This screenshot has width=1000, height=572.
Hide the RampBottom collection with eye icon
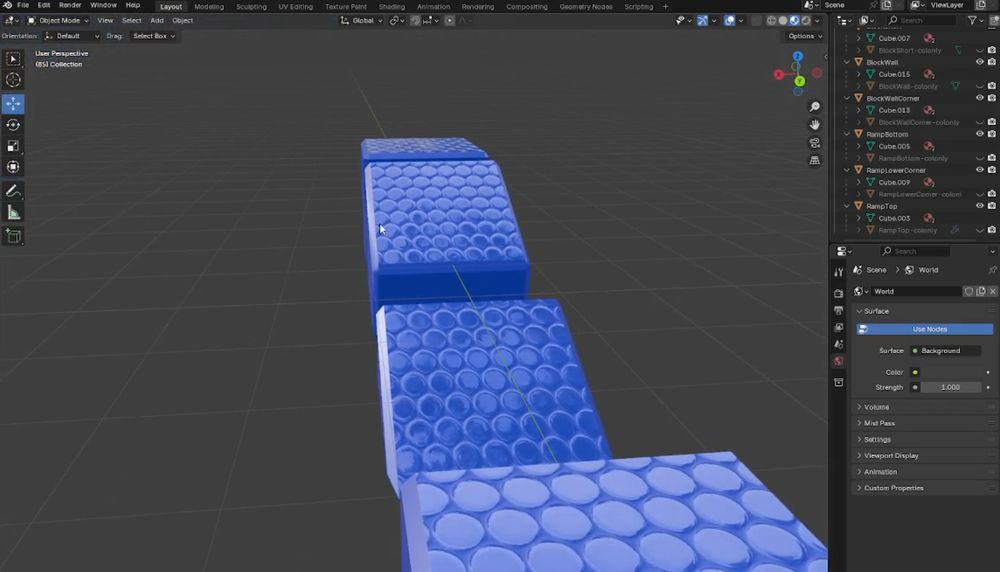tap(980, 134)
